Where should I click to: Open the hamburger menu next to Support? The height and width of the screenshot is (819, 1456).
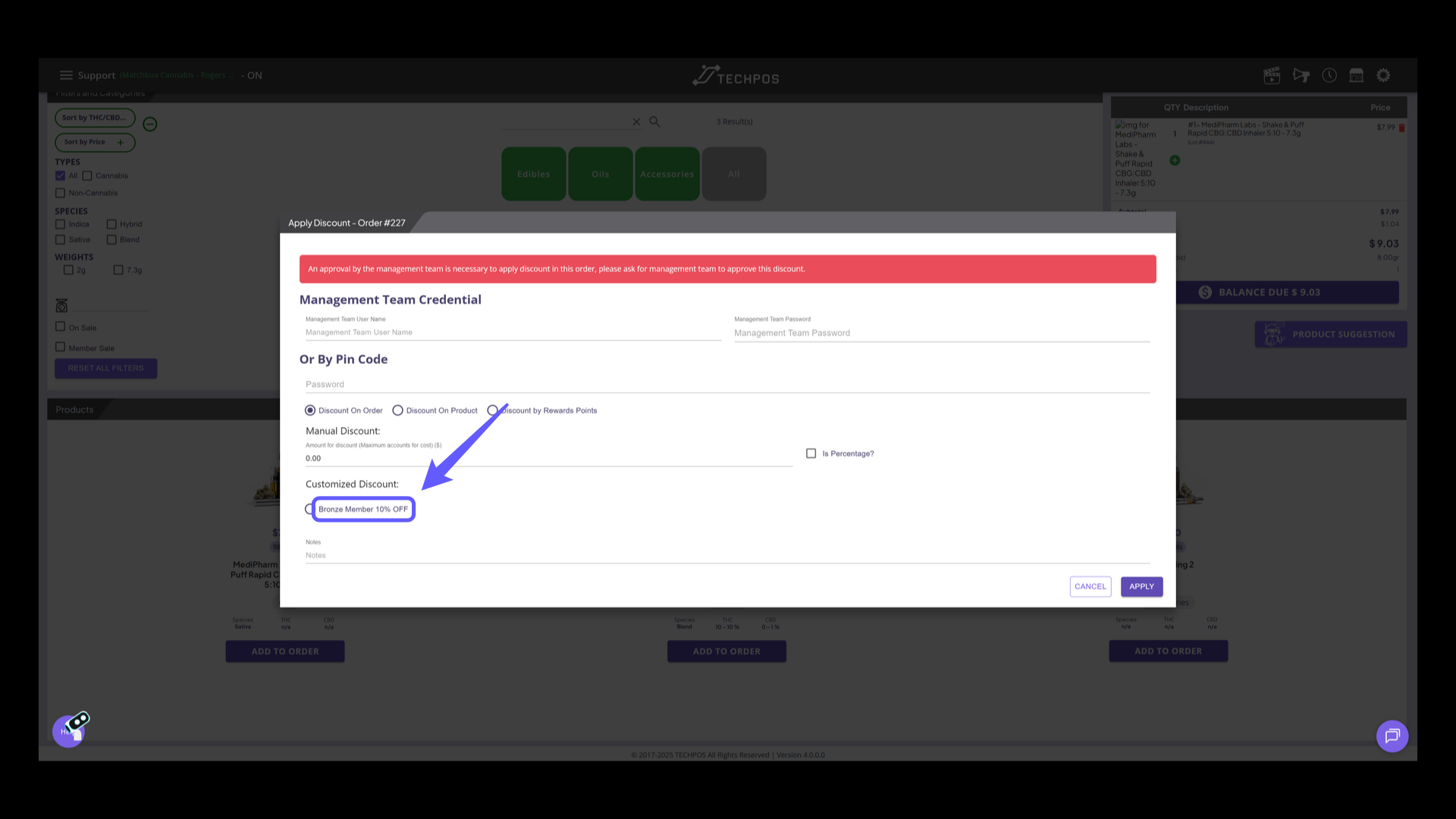[x=67, y=74]
